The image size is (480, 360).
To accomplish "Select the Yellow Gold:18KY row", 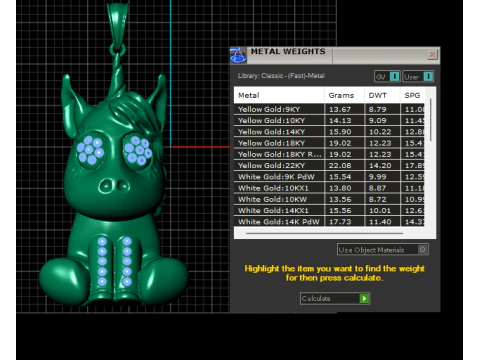I will [329, 143].
